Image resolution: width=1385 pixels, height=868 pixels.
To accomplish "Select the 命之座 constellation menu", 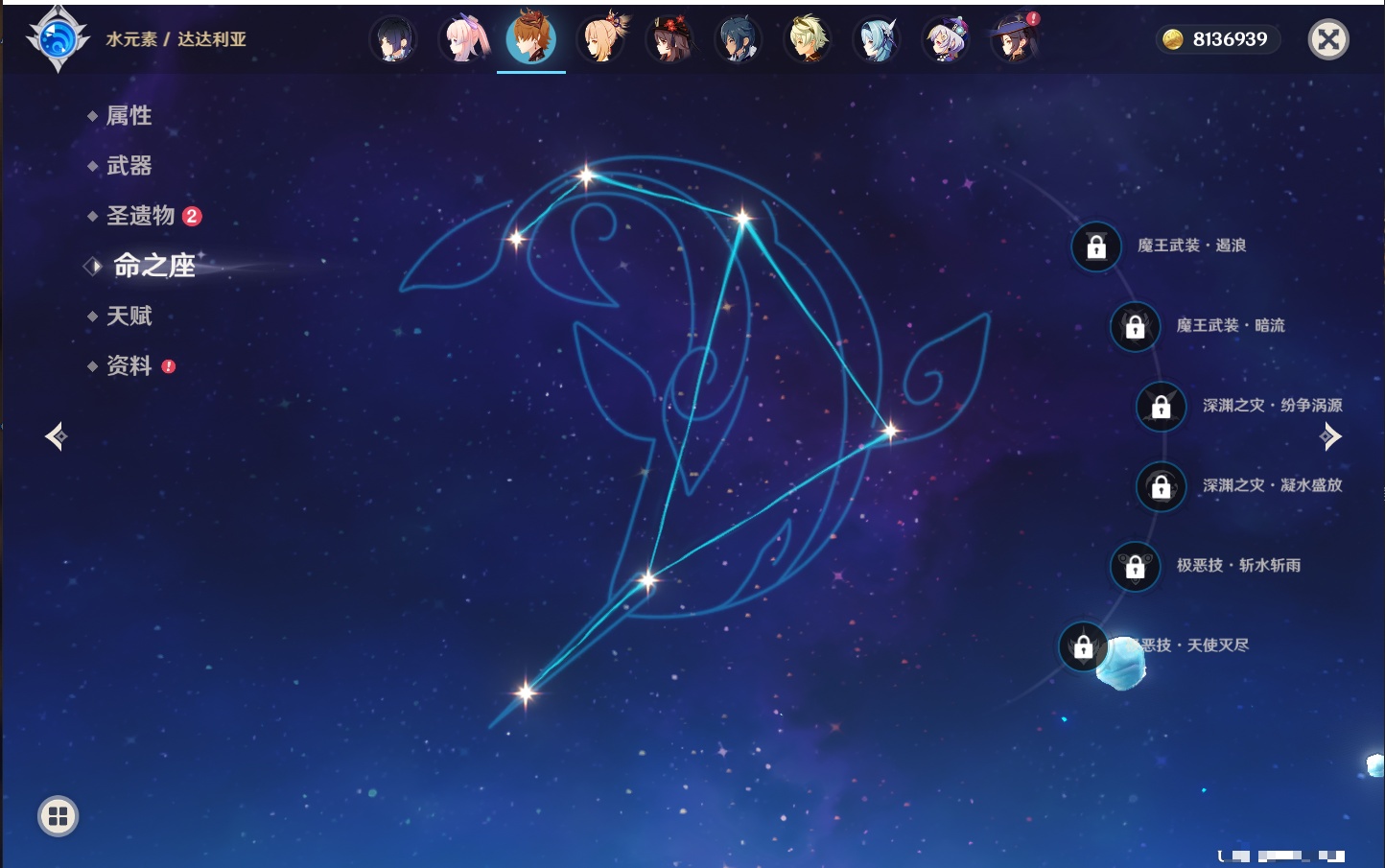I will point(153,266).
